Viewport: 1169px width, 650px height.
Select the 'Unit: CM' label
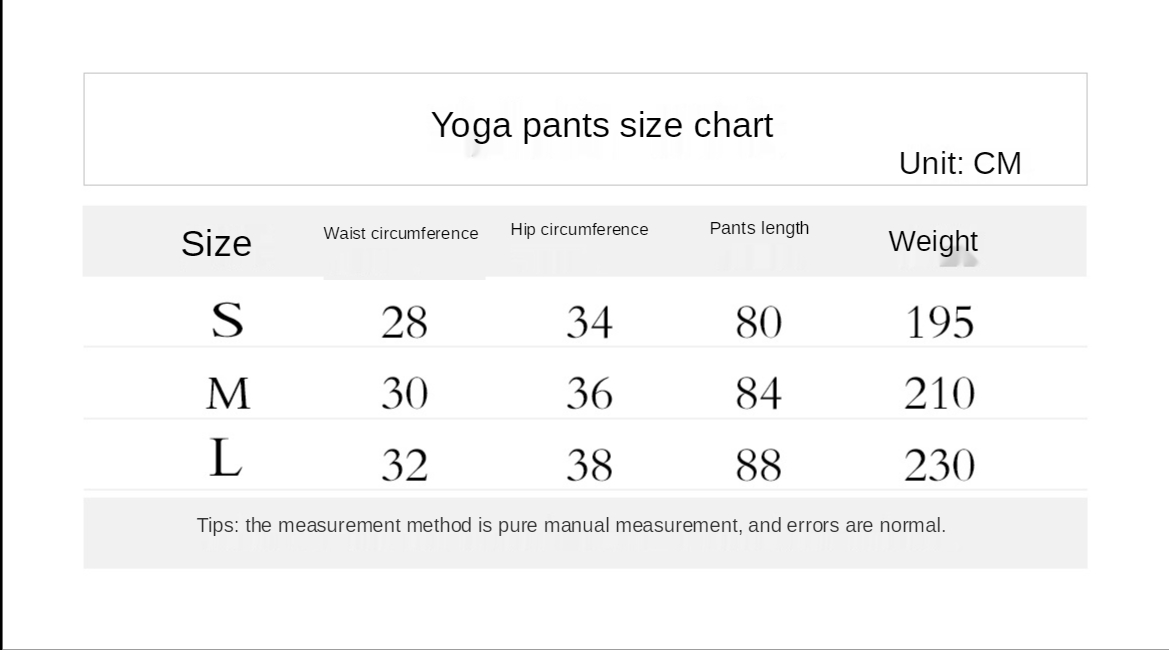[959, 163]
